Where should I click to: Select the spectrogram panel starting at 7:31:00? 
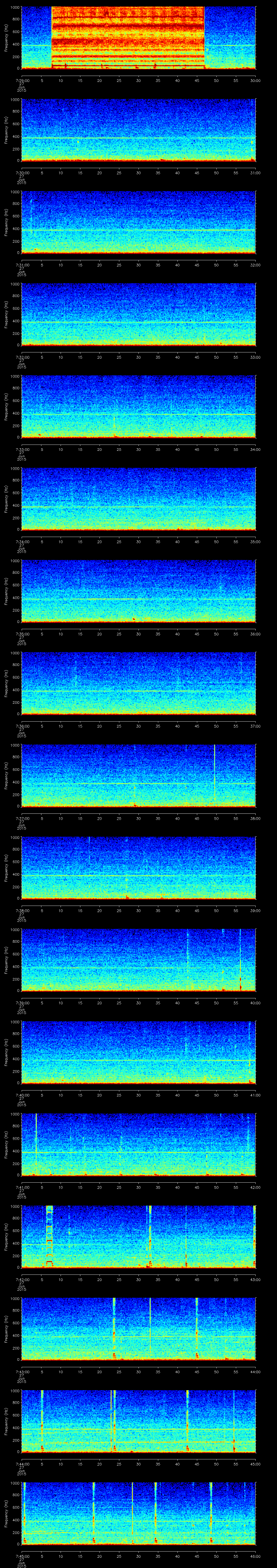(x=139, y=222)
